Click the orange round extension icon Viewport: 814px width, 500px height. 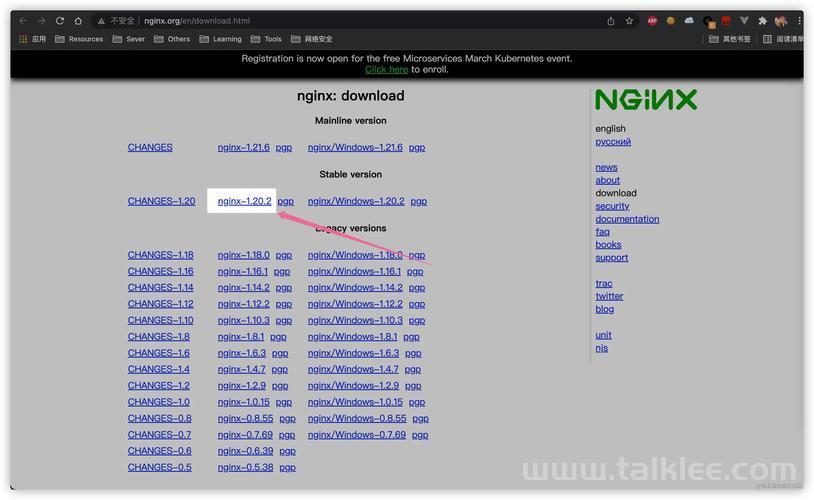[671, 21]
